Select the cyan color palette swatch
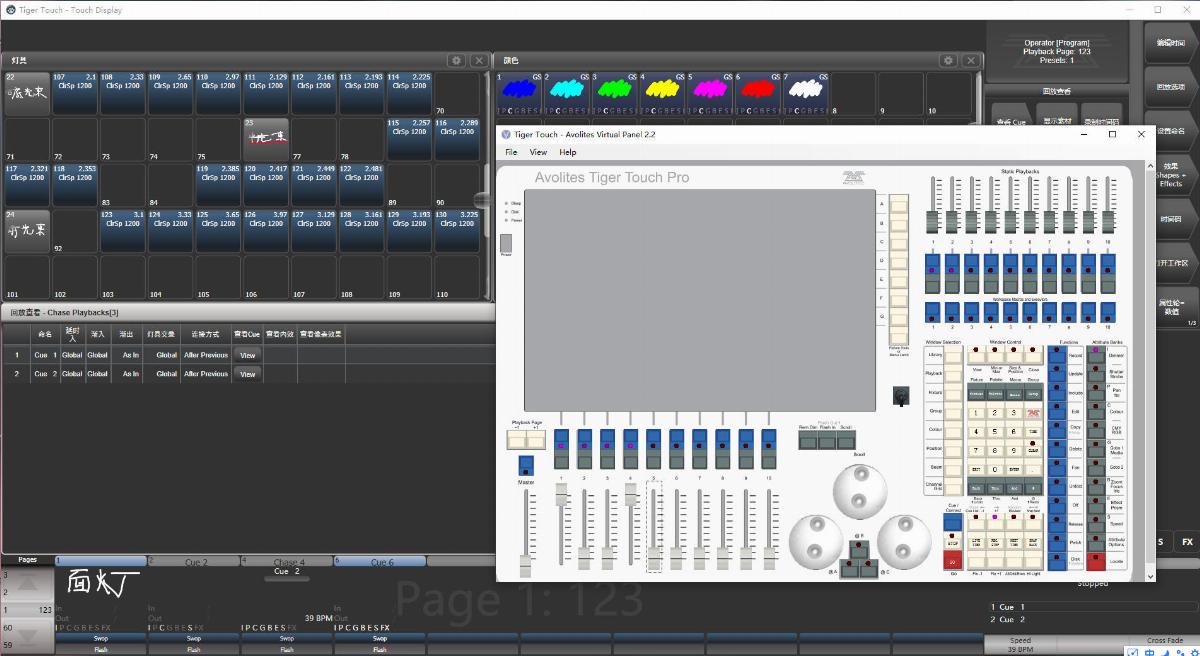The width and height of the screenshot is (1200, 656). pos(567,90)
